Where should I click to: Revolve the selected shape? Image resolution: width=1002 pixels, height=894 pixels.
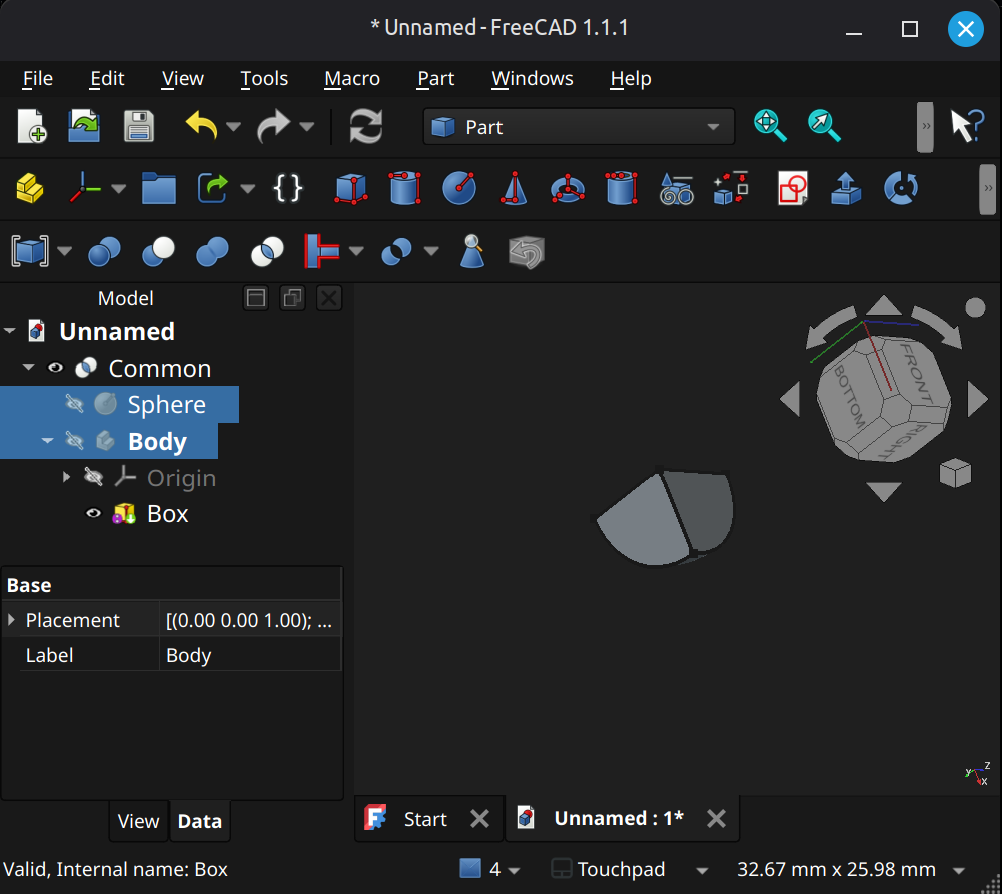tap(901, 189)
